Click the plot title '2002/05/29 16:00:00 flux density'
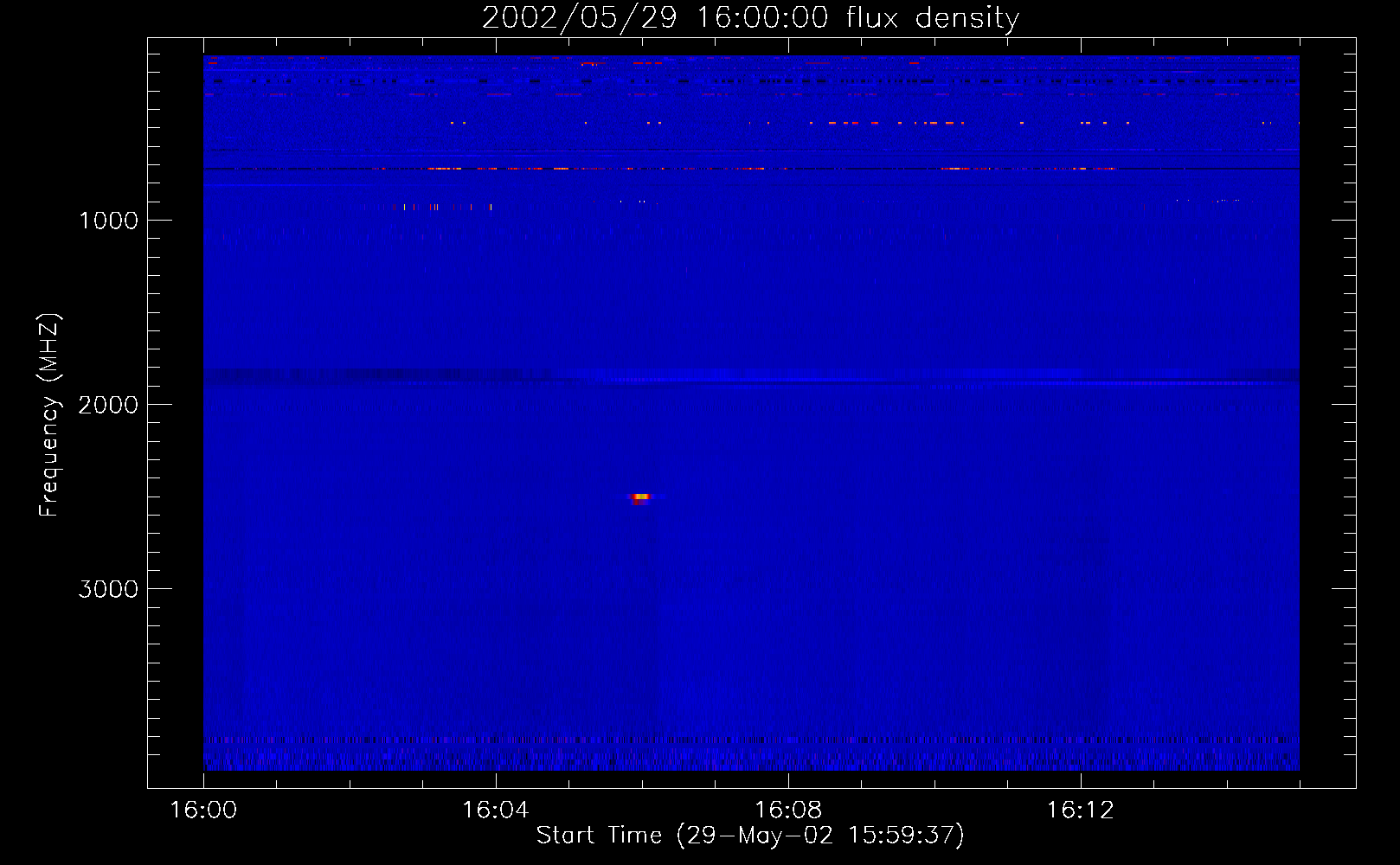 (750, 17)
